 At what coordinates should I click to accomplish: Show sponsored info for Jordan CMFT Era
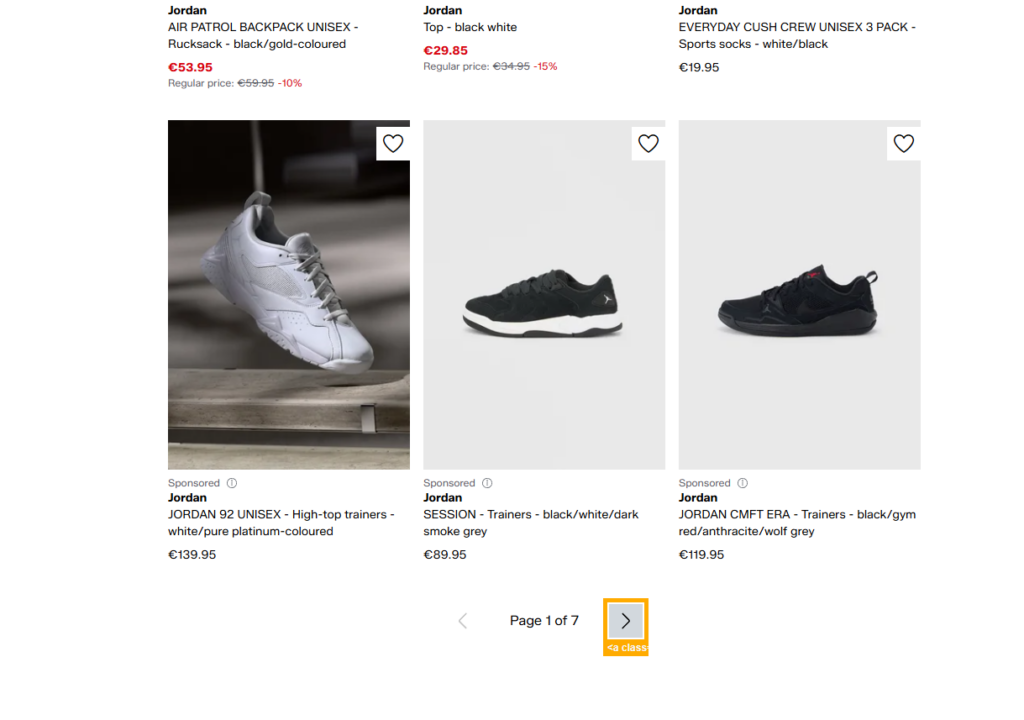click(742, 483)
